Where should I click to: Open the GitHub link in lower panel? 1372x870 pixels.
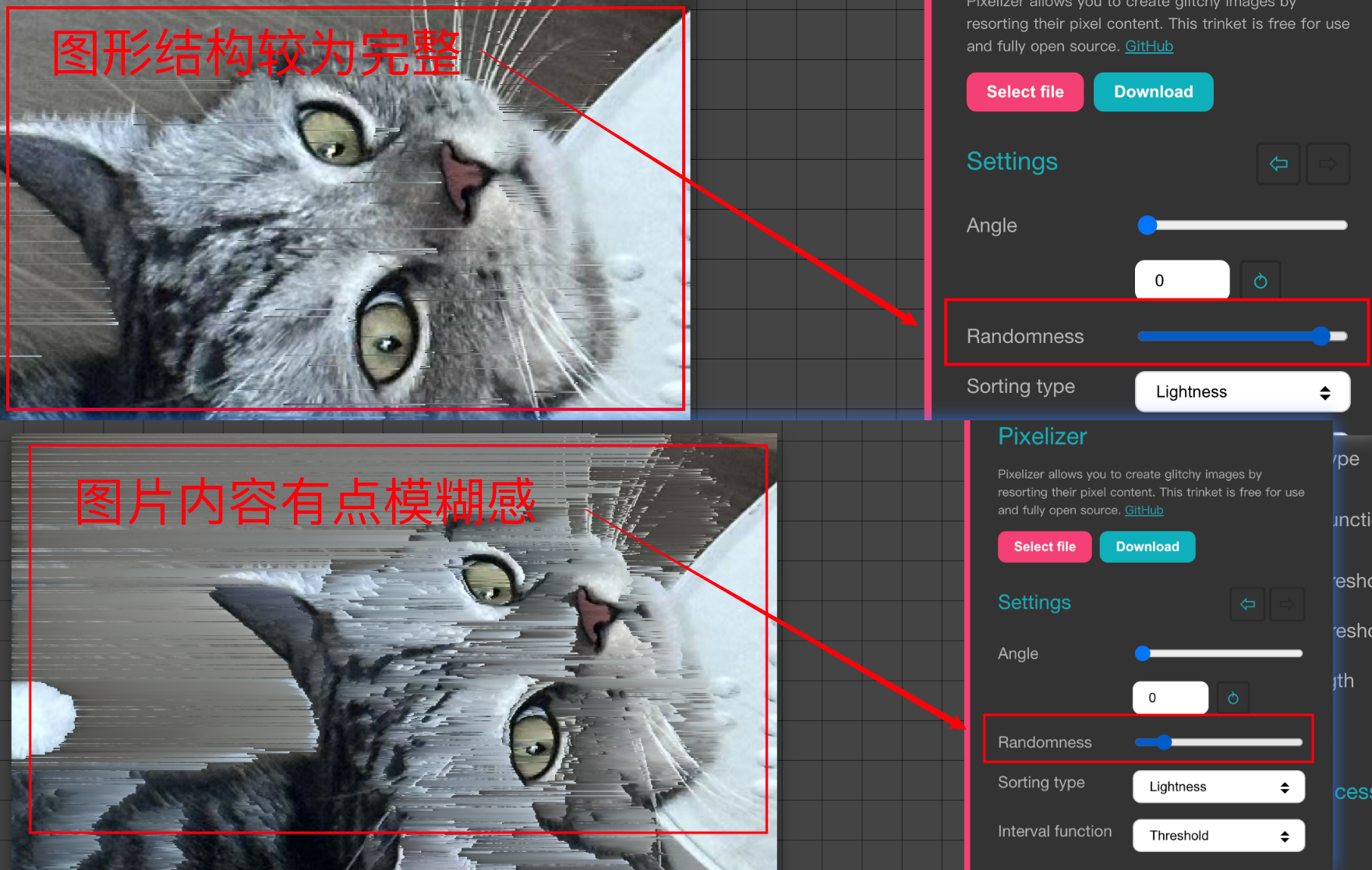(1144, 510)
